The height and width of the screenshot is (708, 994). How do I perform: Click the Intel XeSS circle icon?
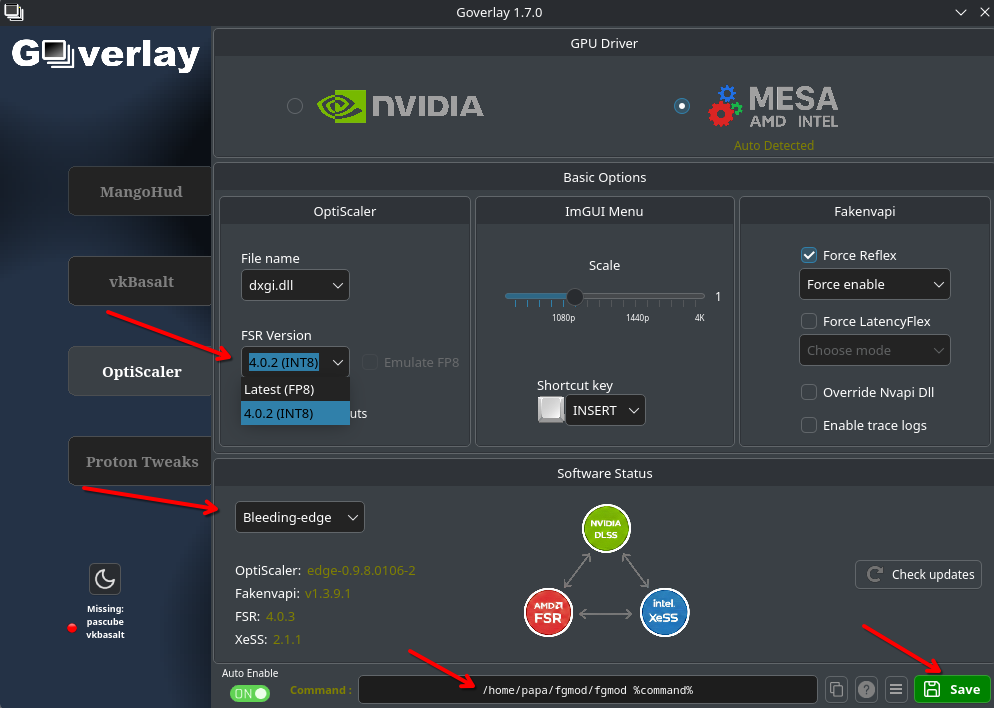point(664,613)
